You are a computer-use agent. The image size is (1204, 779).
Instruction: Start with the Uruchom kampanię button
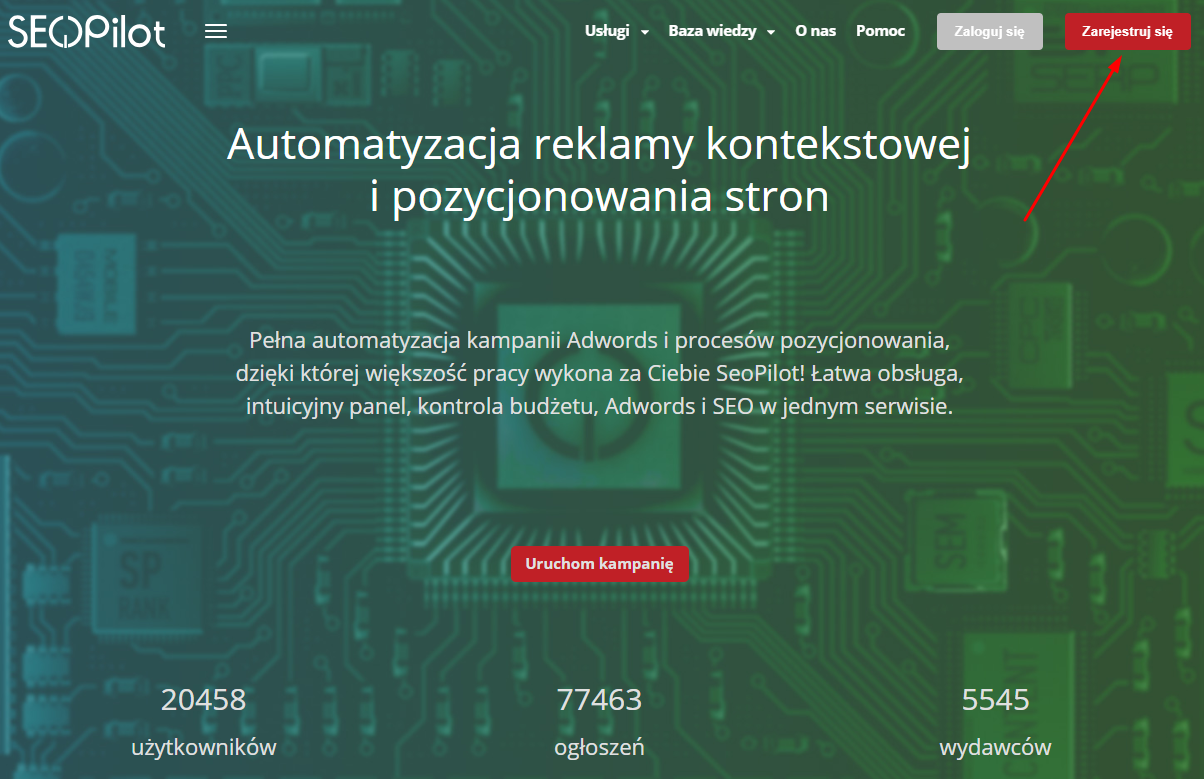(600, 563)
